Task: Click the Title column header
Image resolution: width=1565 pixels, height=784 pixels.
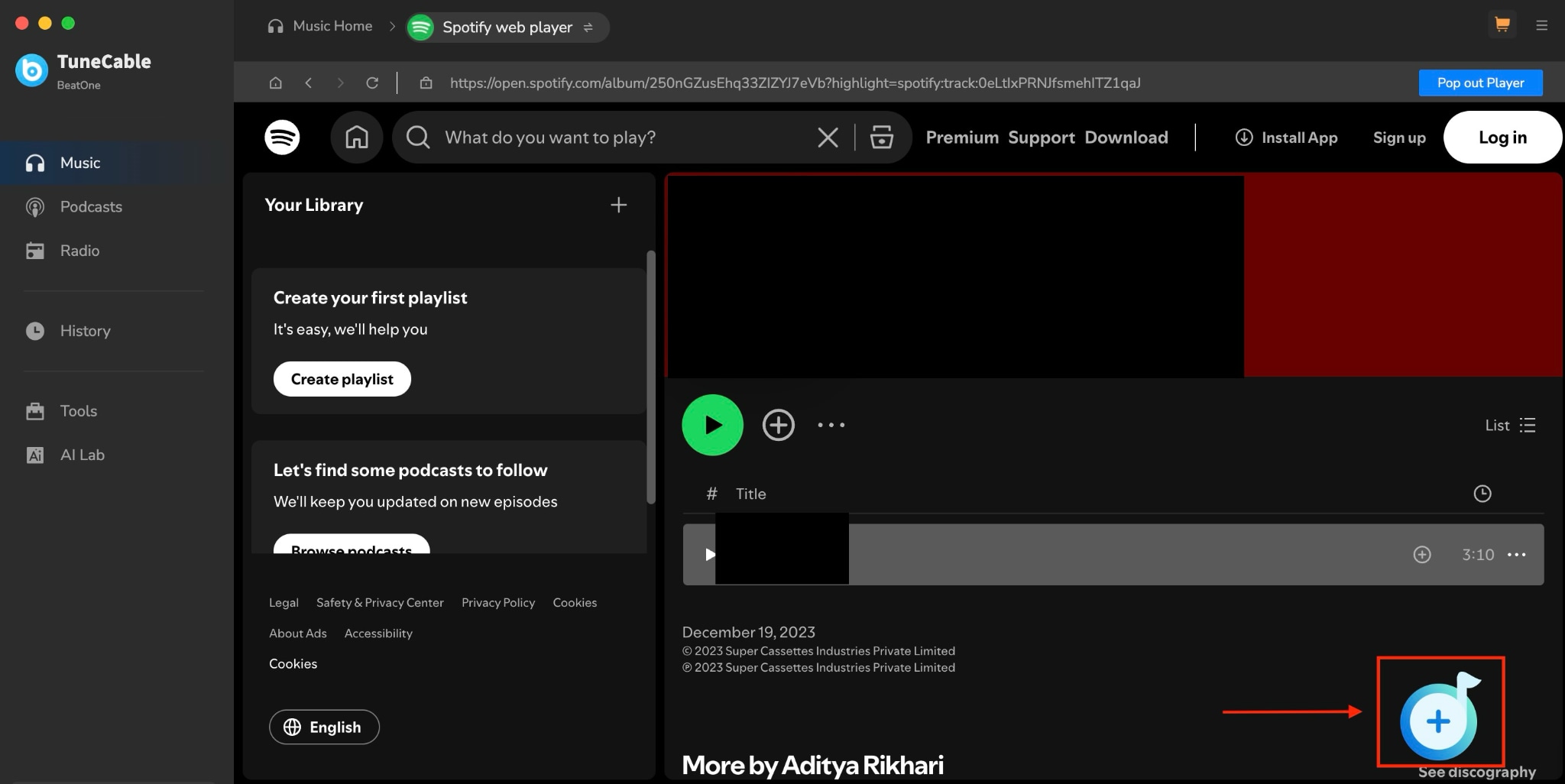Action: tap(750, 494)
